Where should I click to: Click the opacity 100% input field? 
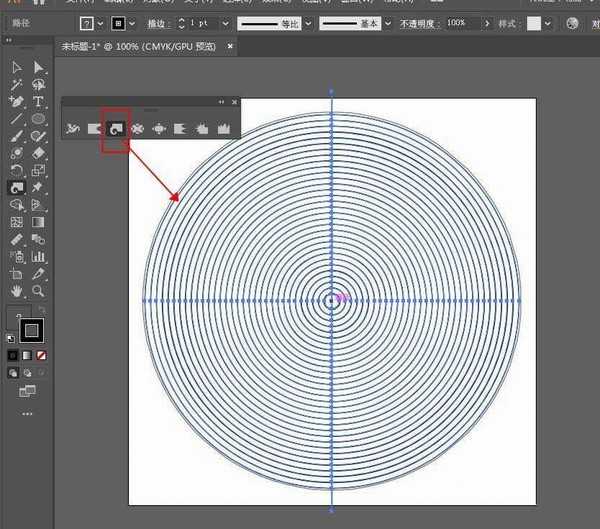[x=458, y=22]
